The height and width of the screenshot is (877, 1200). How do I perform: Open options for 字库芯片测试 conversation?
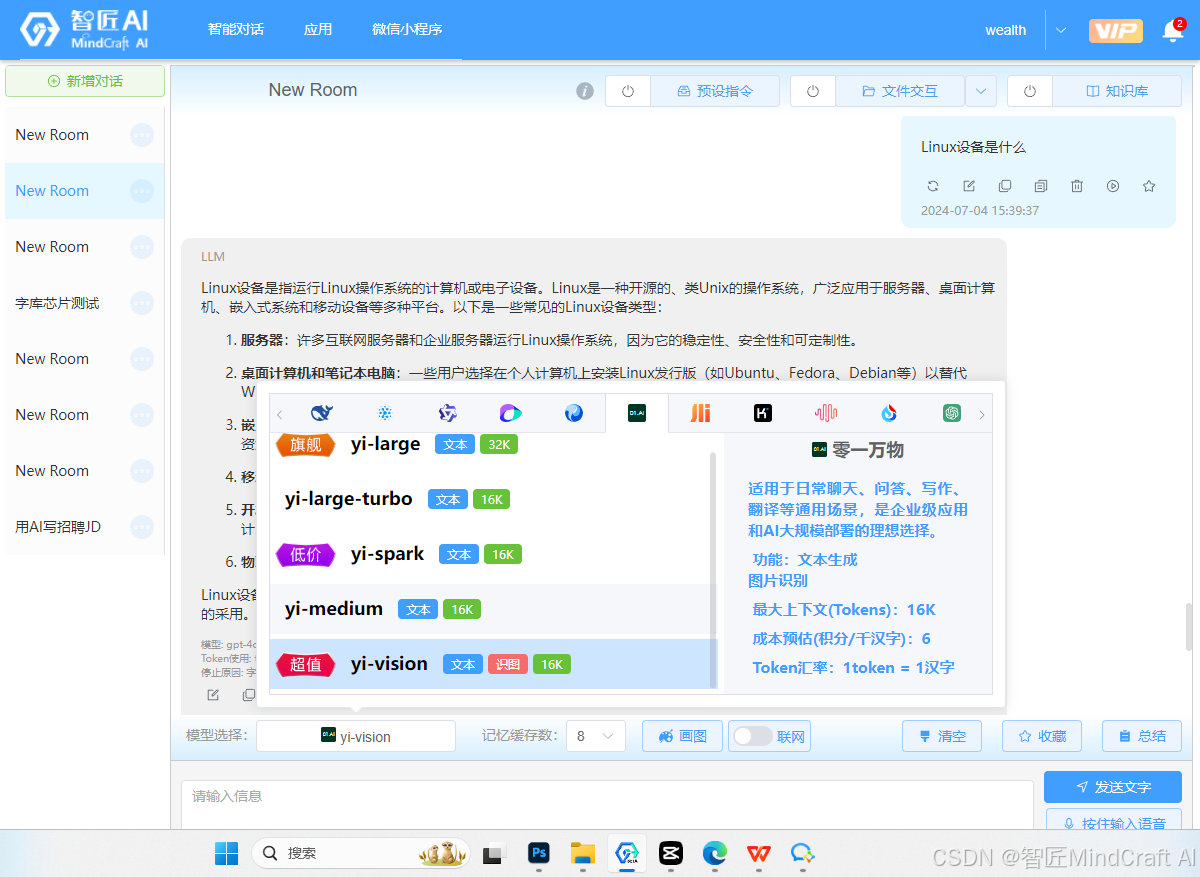(142, 303)
